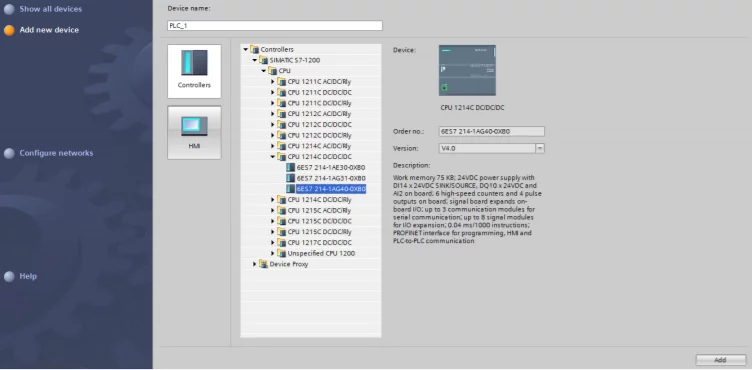Click the CPU 1214C DC/DC/DC device preview image
Viewport: 752px width, 370px height.
click(x=467, y=71)
